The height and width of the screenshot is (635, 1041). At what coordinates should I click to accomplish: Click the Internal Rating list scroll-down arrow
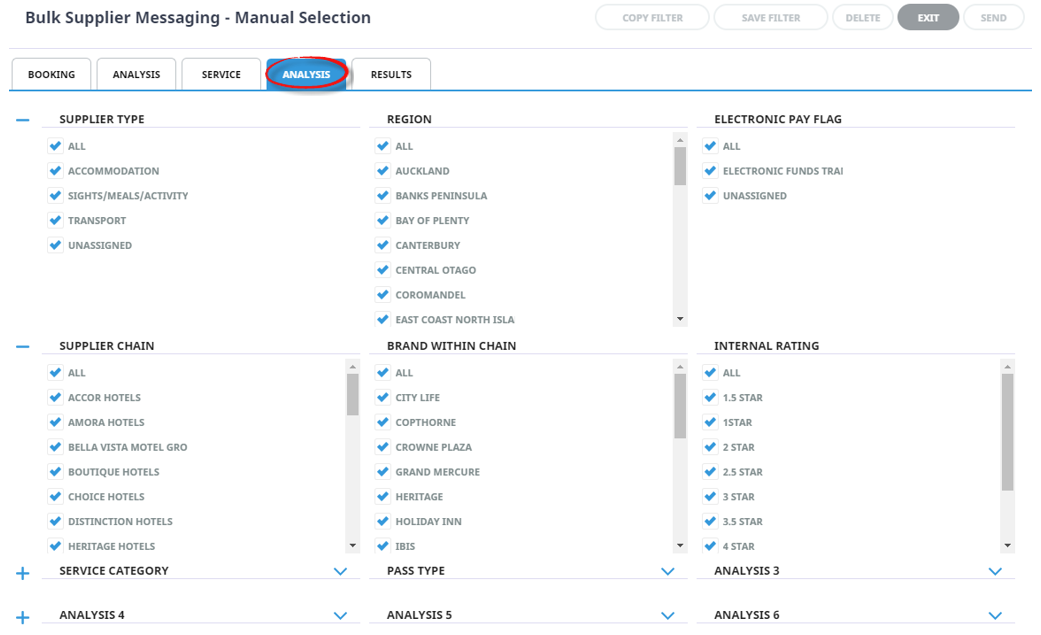tap(1007, 546)
